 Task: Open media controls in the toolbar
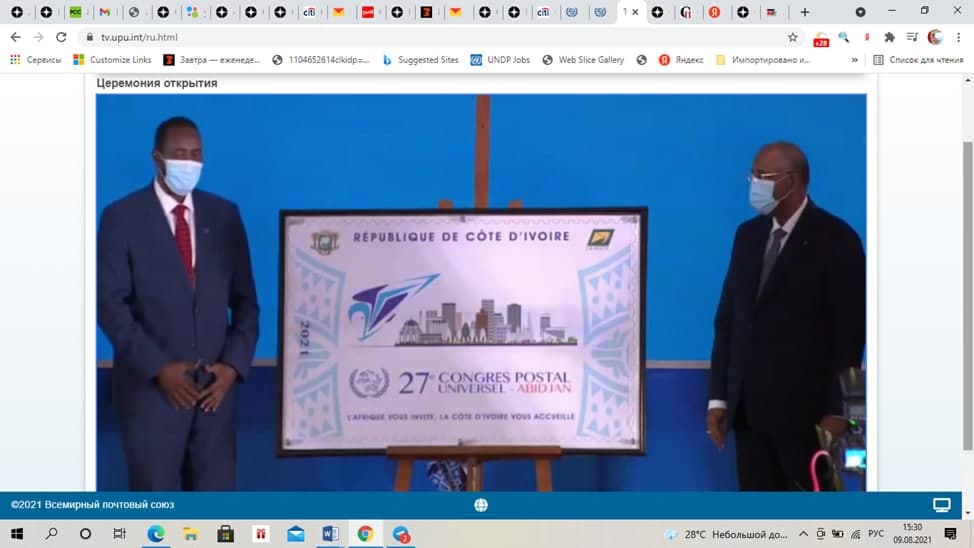tap(912, 37)
